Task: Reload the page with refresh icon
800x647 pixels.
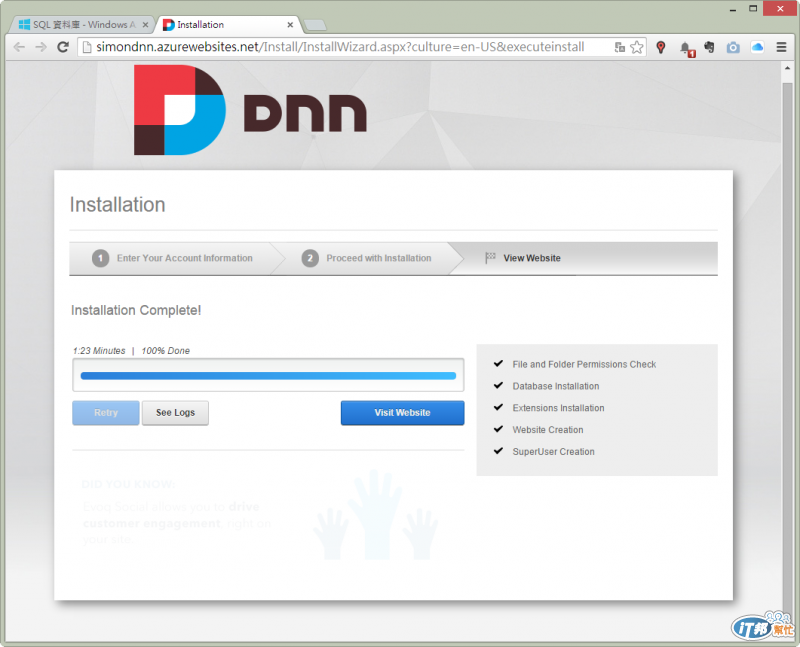Action: click(63, 47)
